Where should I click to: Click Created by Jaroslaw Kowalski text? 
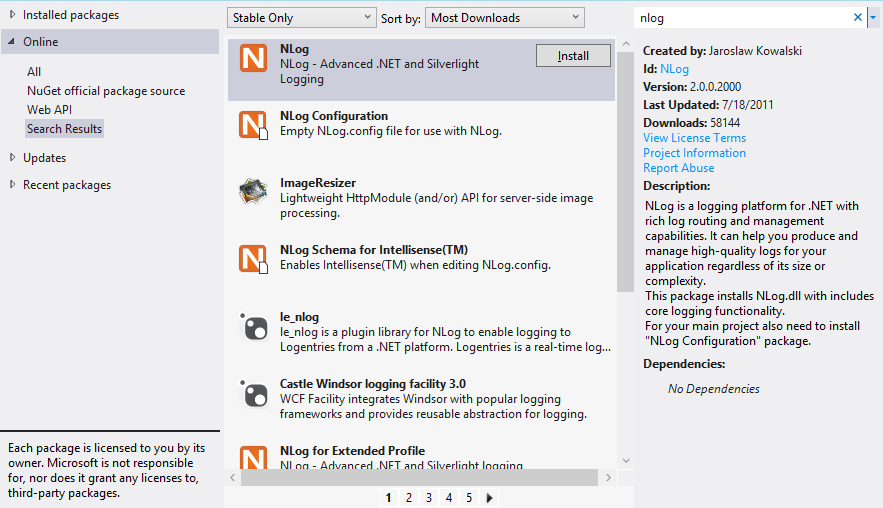click(723, 51)
